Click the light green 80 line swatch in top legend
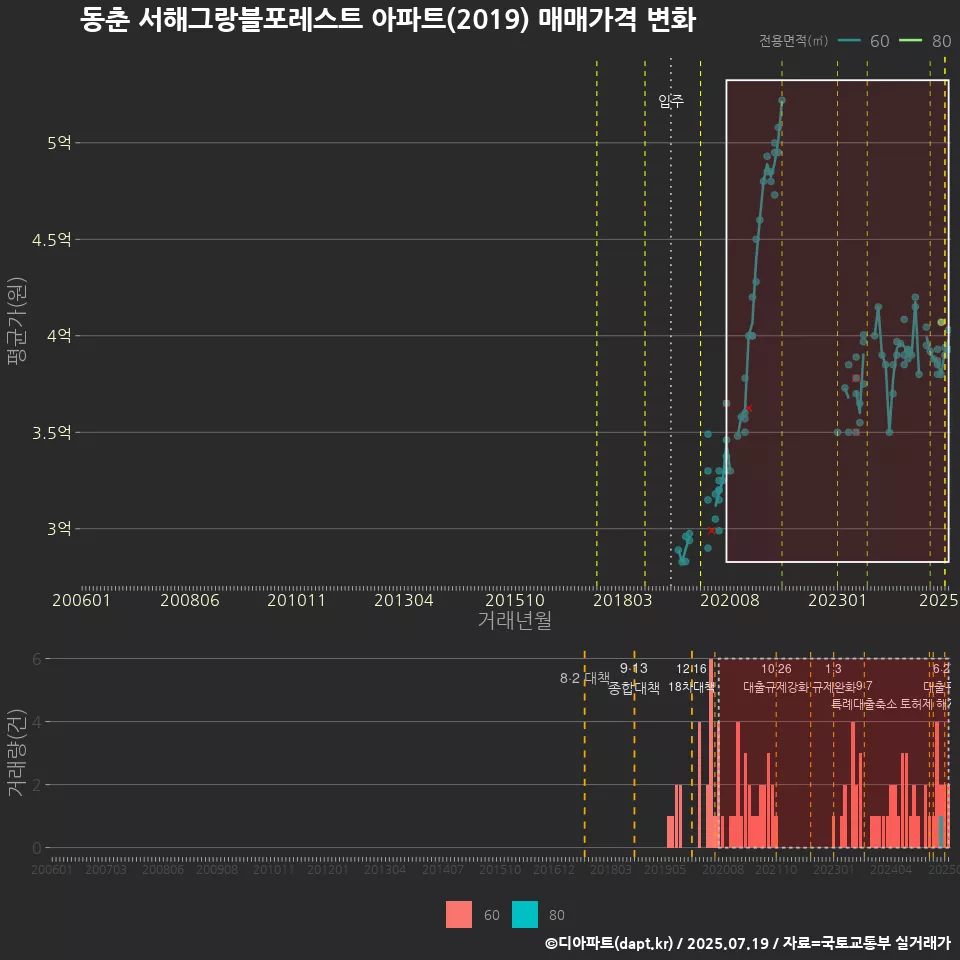This screenshot has width=960, height=960. (x=910, y=41)
